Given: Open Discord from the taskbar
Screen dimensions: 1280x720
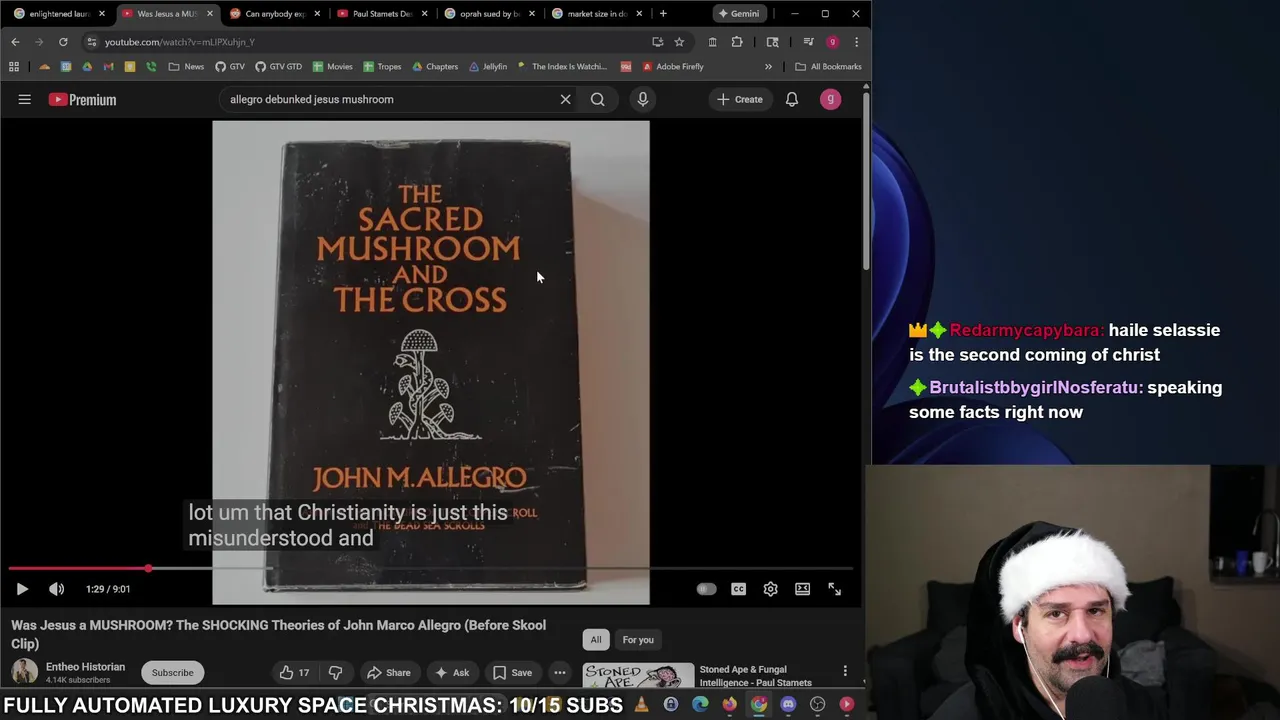Looking at the screenshot, I should pyautogui.click(x=788, y=705).
